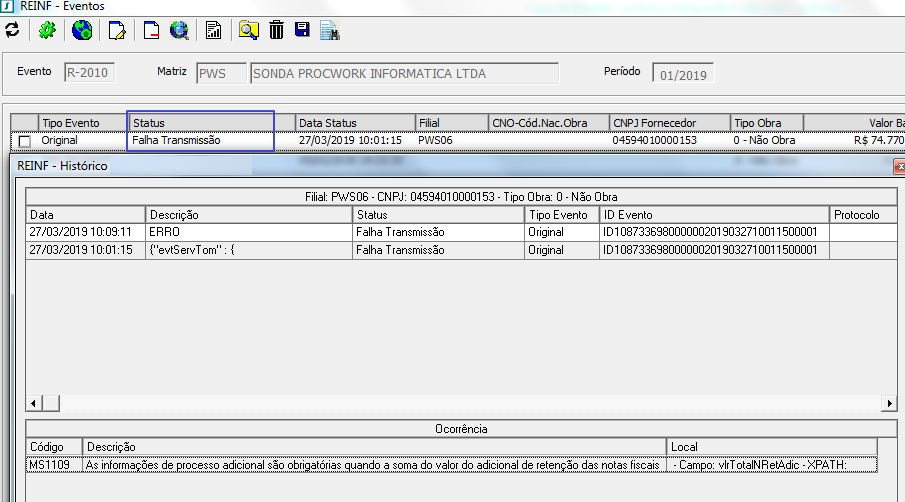Click the globe transmit icon in toolbar
Viewport: 905px width, 502px height.
(82, 31)
